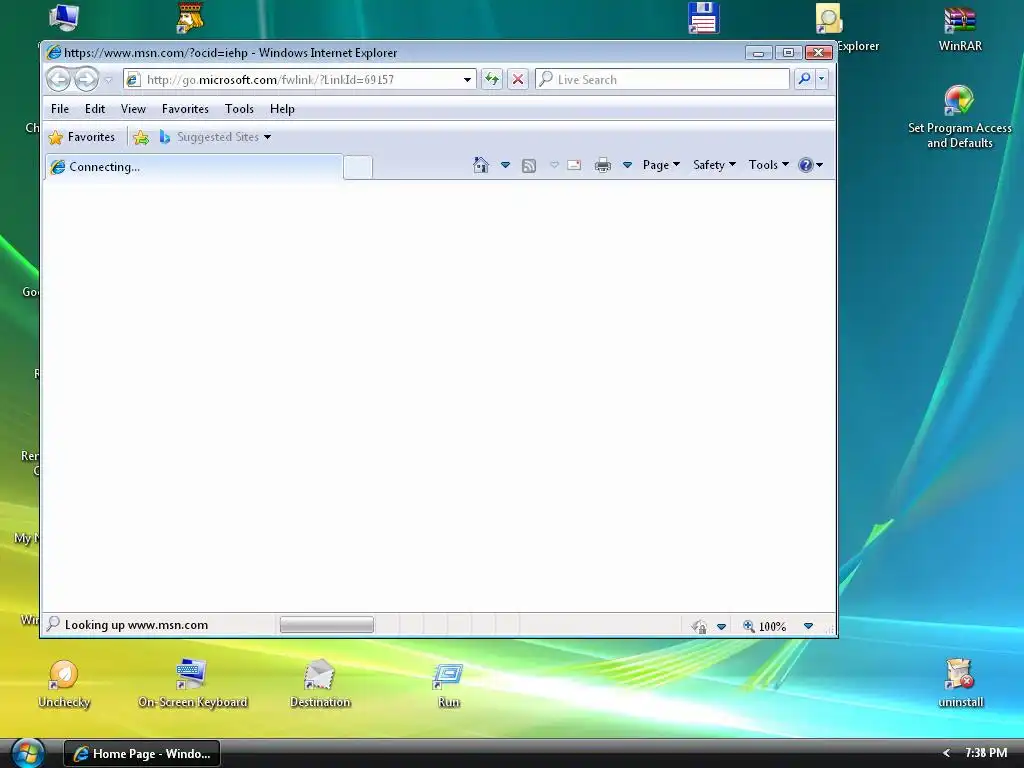Viewport: 1024px width, 768px height.
Task: Click the magnifier search button
Action: pyautogui.click(x=804, y=80)
